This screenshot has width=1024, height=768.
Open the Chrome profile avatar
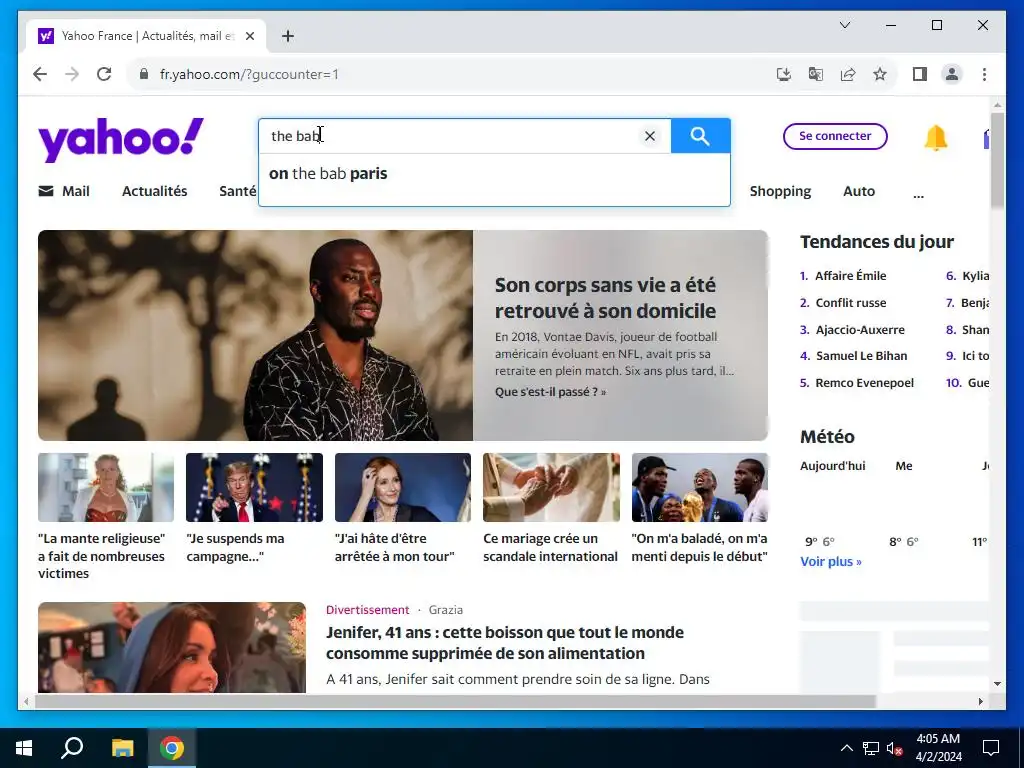click(x=952, y=74)
